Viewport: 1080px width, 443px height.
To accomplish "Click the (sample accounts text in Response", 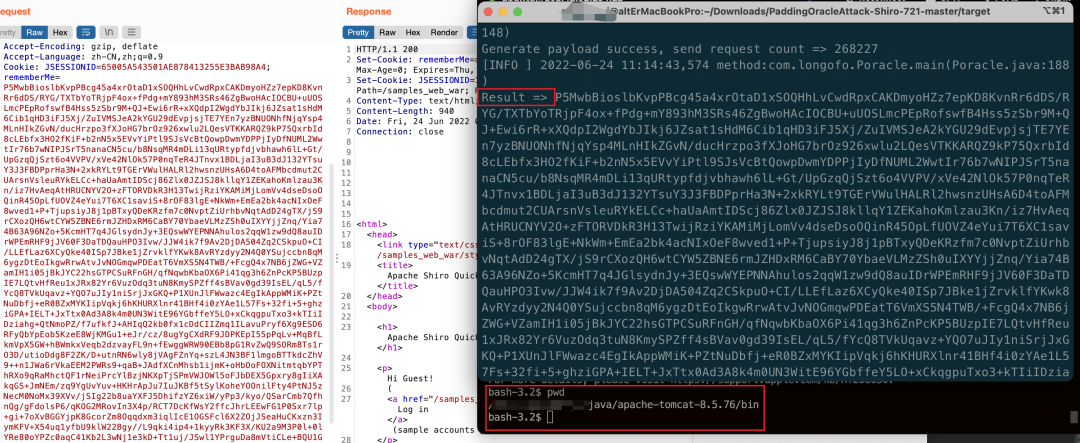I will point(434,429).
